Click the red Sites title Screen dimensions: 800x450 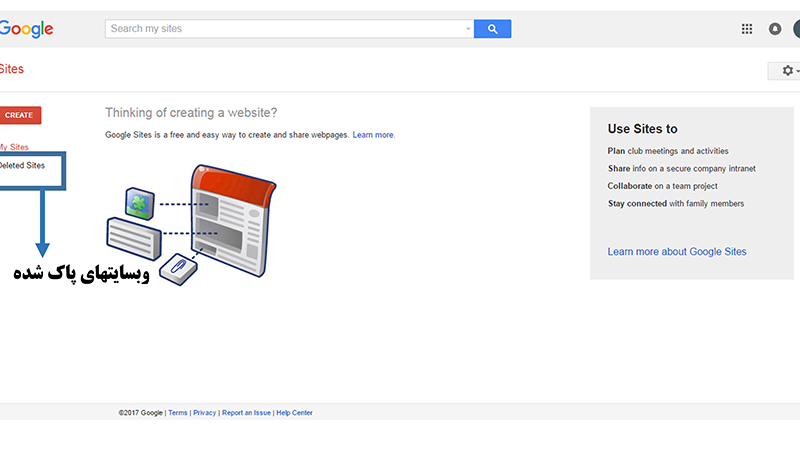(12, 69)
